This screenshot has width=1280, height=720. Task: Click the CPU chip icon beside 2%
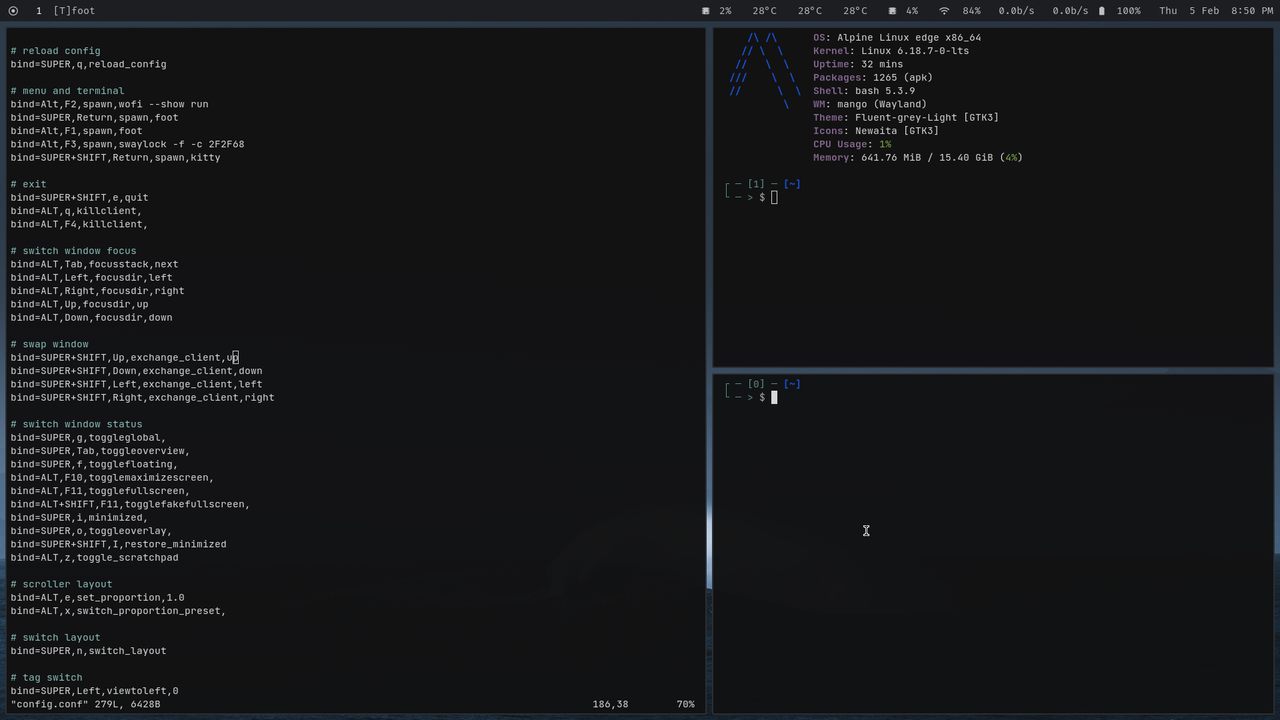pyautogui.click(x=706, y=11)
